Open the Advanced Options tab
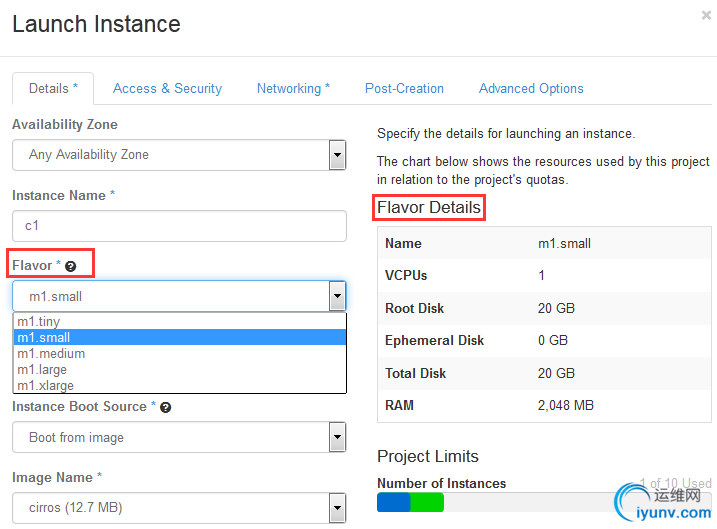 531,88
